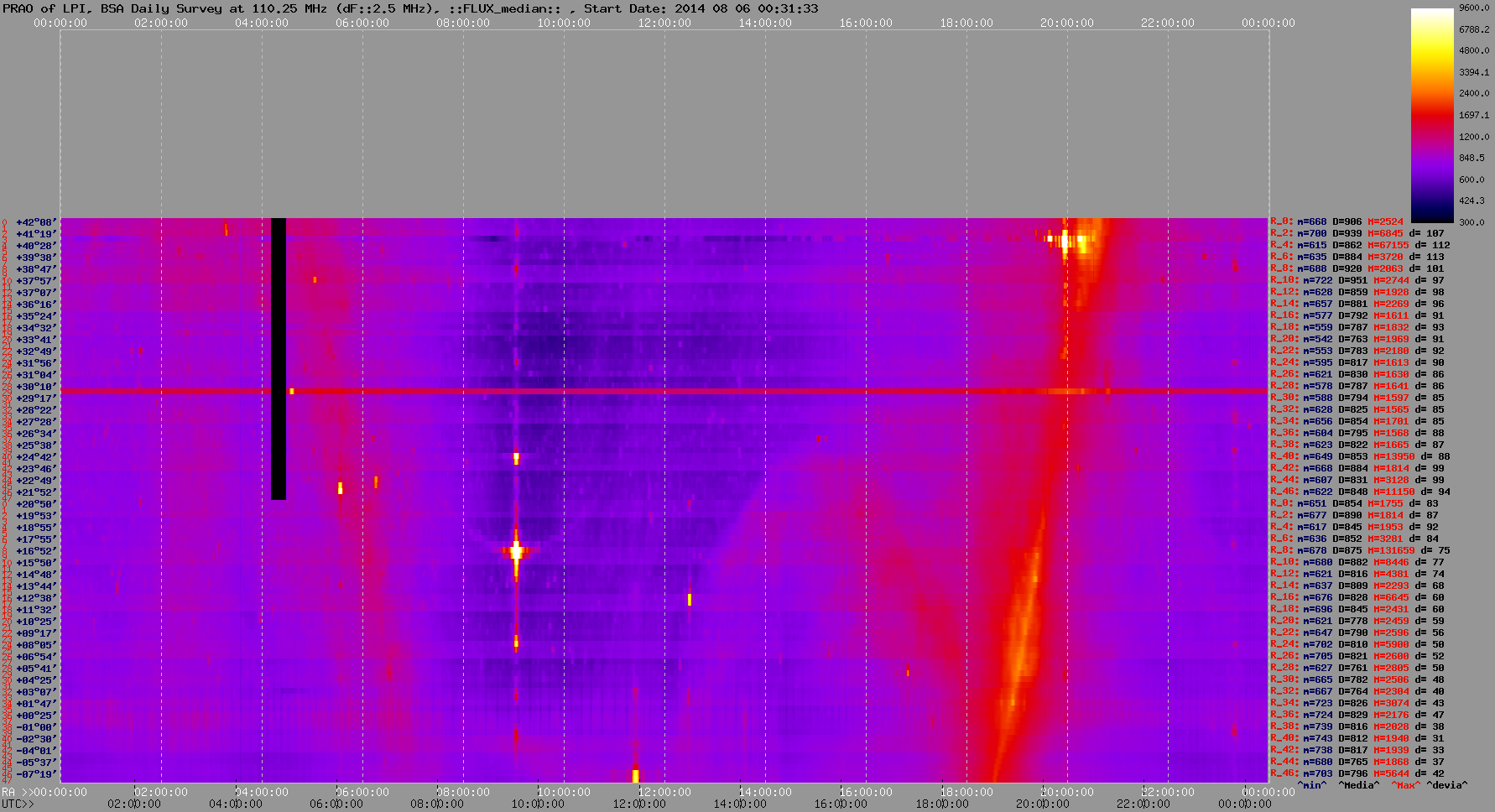This screenshot has width=1495, height=812.
Task: Click the statistics row with M=2524
Action: tap(1337, 222)
